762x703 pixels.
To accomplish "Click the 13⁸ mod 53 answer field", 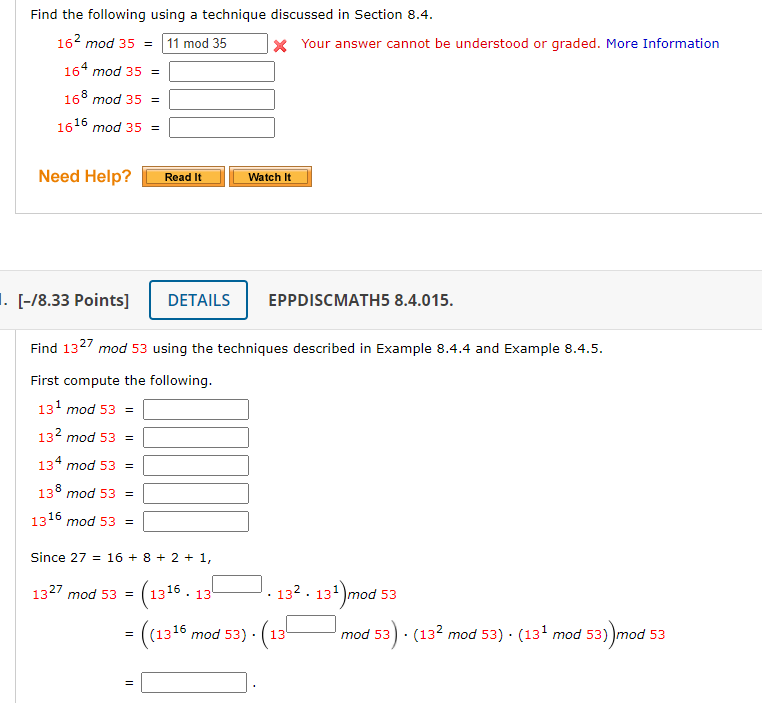I will (196, 494).
